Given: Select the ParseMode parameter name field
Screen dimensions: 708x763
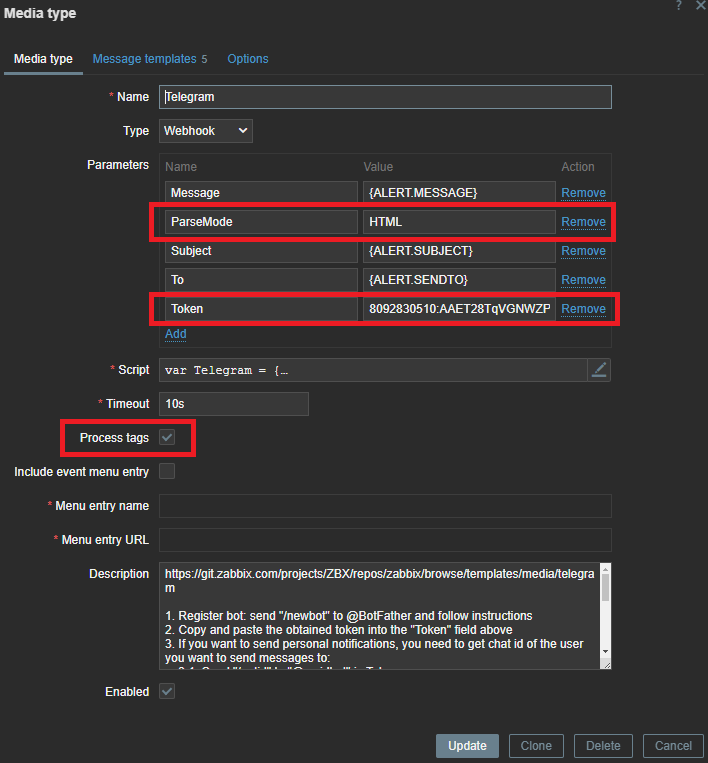Looking at the screenshot, I should point(261,222).
